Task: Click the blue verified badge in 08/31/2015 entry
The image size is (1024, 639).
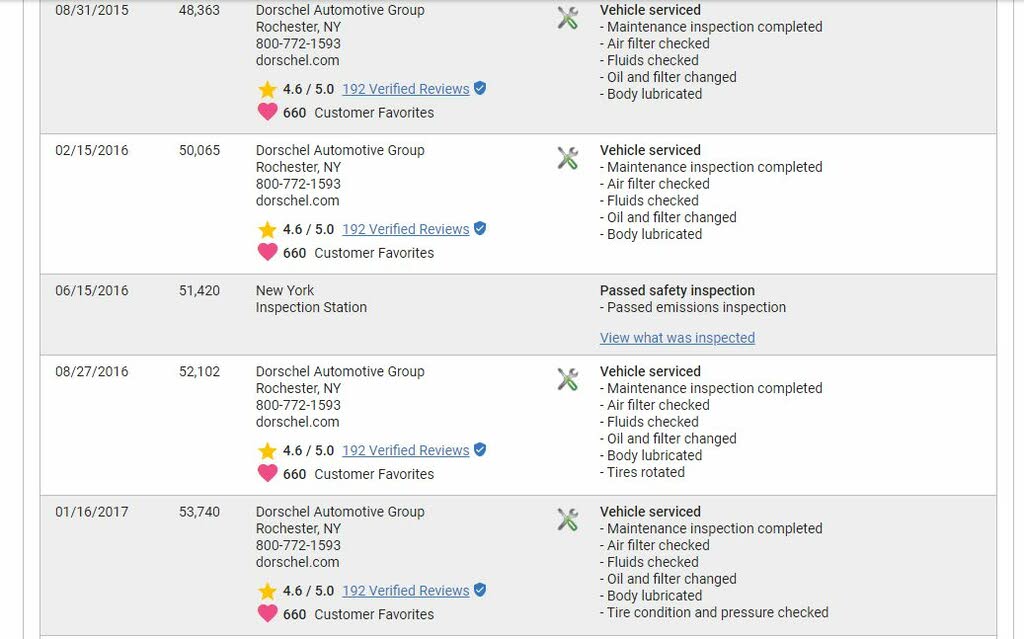Action: (x=480, y=88)
